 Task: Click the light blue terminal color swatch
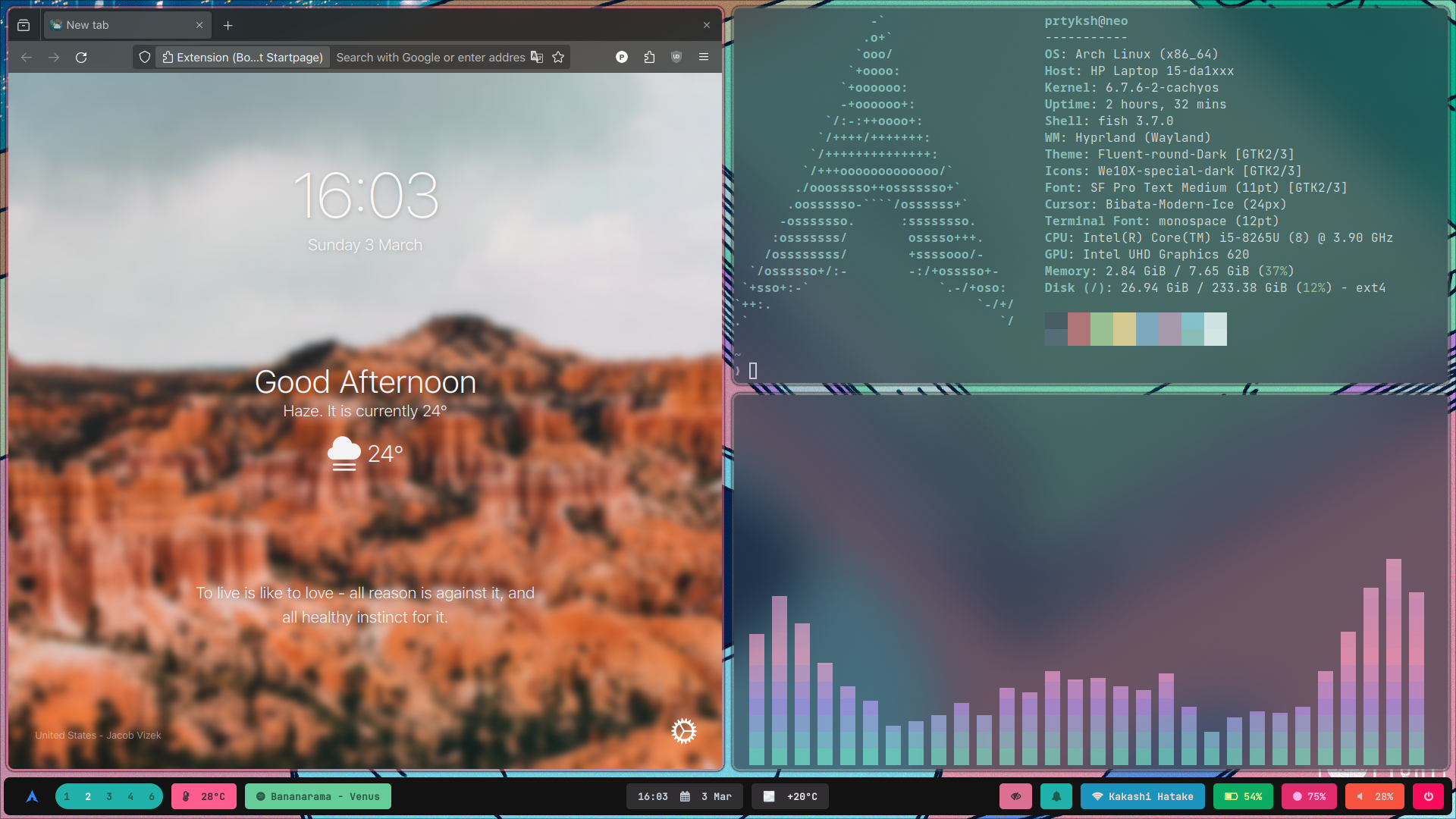1147,329
